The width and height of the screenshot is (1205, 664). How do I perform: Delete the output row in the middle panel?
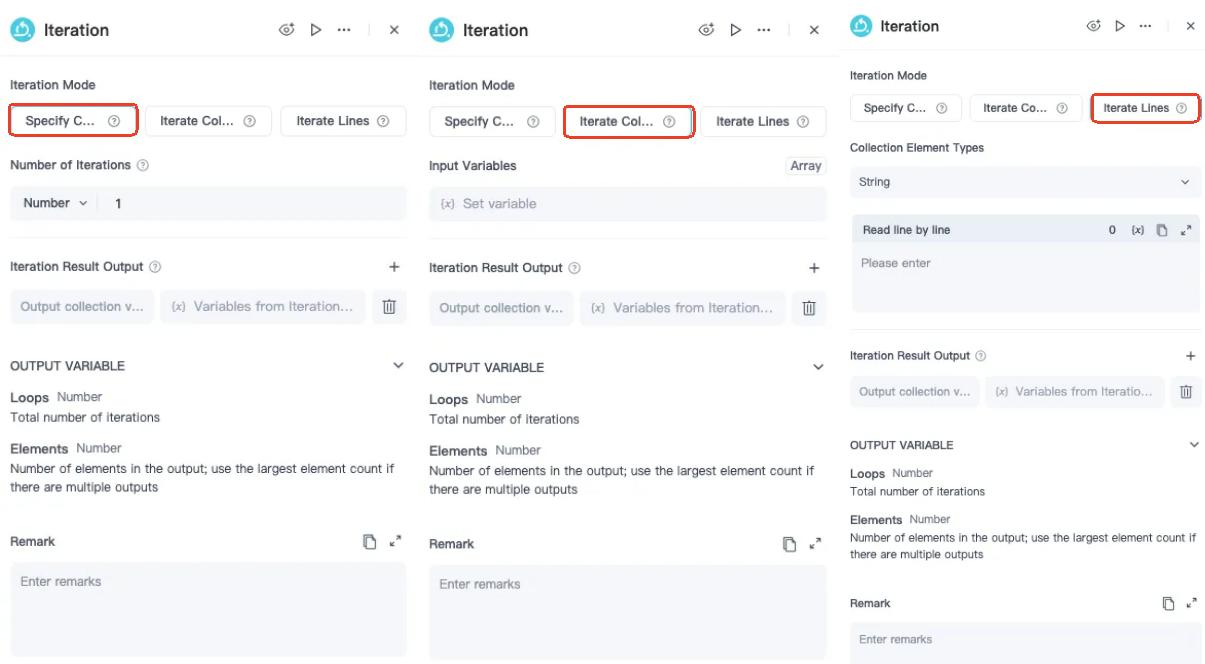pyautogui.click(x=809, y=308)
